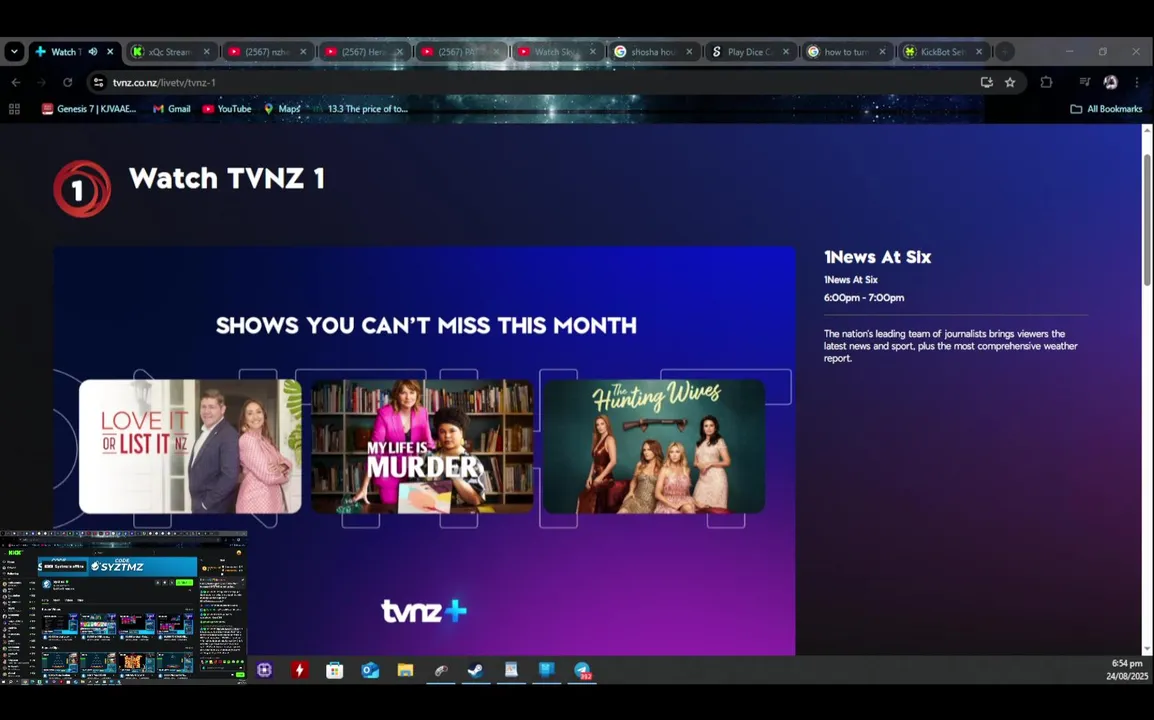The width and height of the screenshot is (1154, 720).
Task: Open the Chrome profile avatar
Action: [1111, 82]
